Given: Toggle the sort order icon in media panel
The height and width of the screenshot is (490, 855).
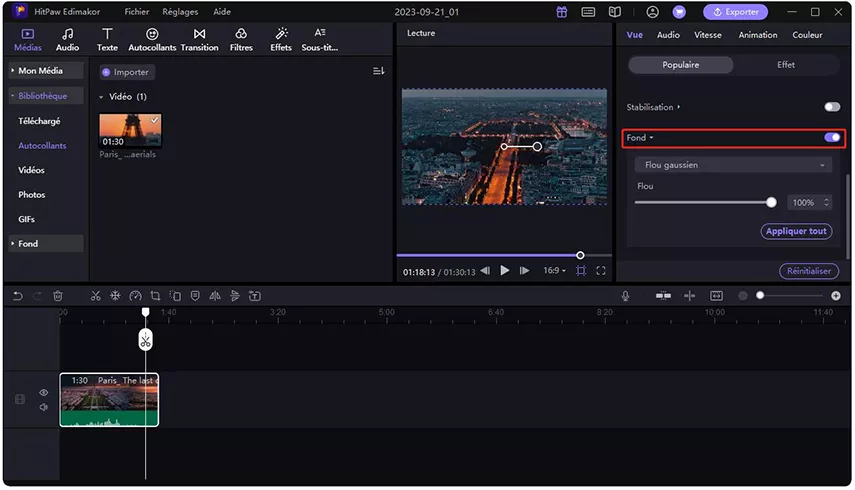Looking at the screenshot, I should (x=378, y=71).
